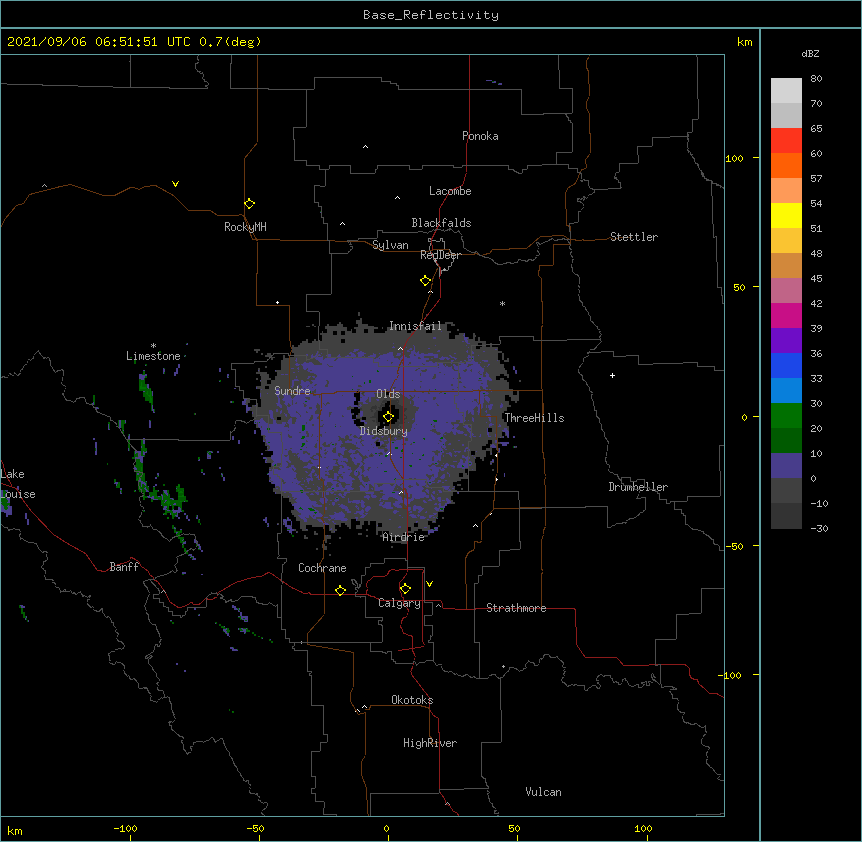Click the Innisfail label

[x=415, y=326]
